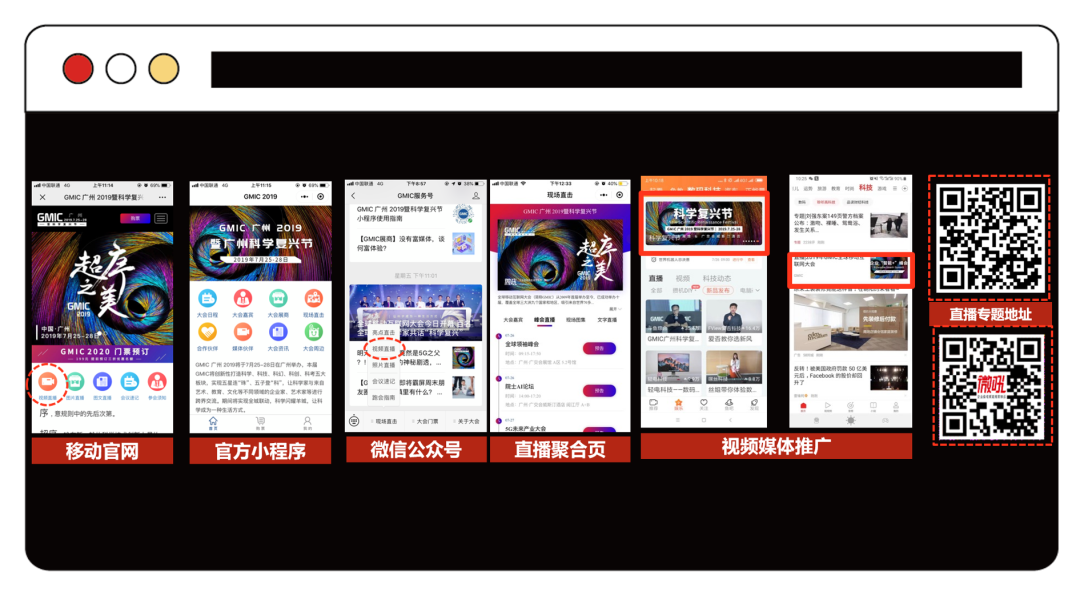Click the GMIC 2020 门票预订 banner
The height and width of the screenshot is (604, 1080).
click(102, 353)
